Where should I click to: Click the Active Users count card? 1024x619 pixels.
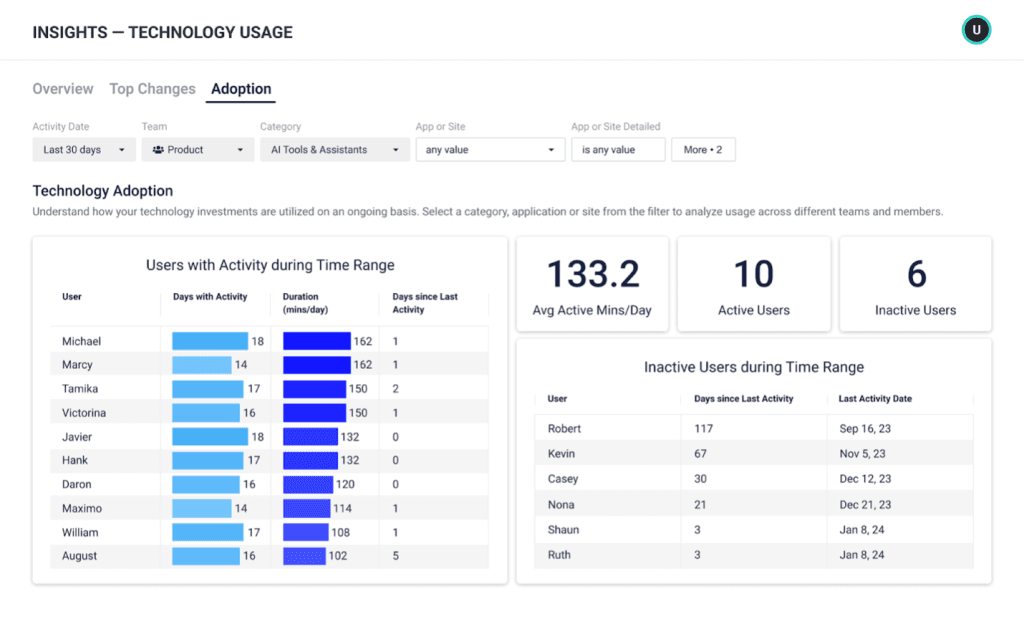(754, 284)
